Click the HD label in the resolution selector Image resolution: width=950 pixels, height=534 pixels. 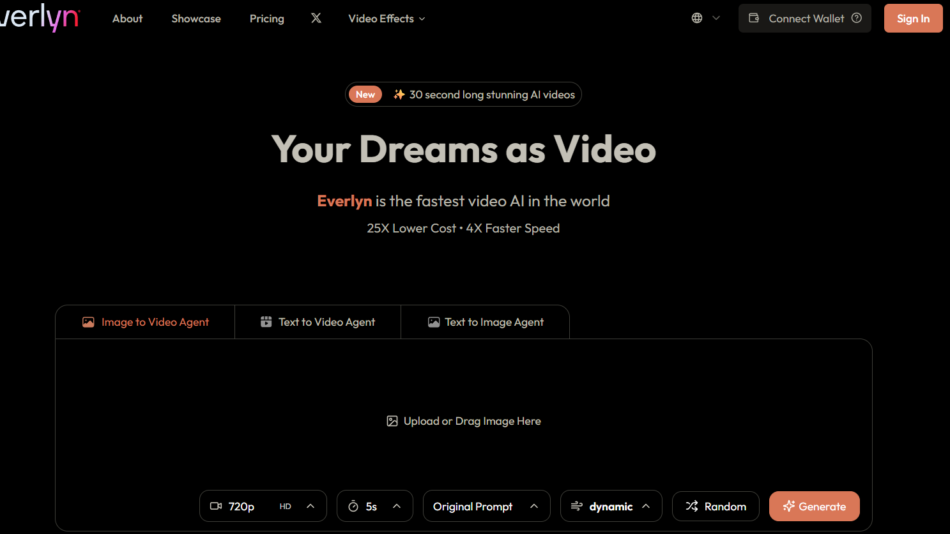[285, 506]
